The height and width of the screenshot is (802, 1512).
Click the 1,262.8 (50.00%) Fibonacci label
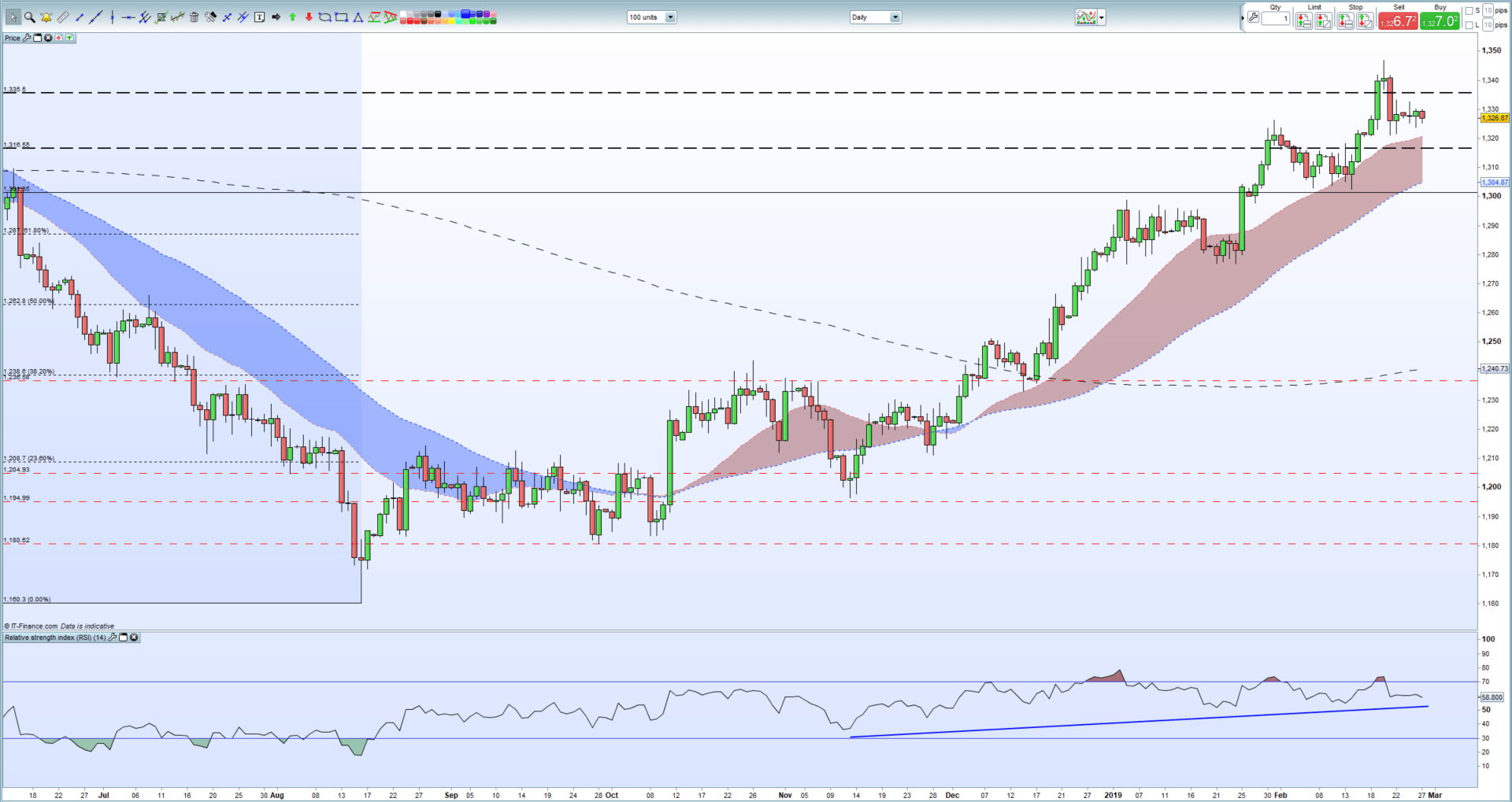(28, 301)
